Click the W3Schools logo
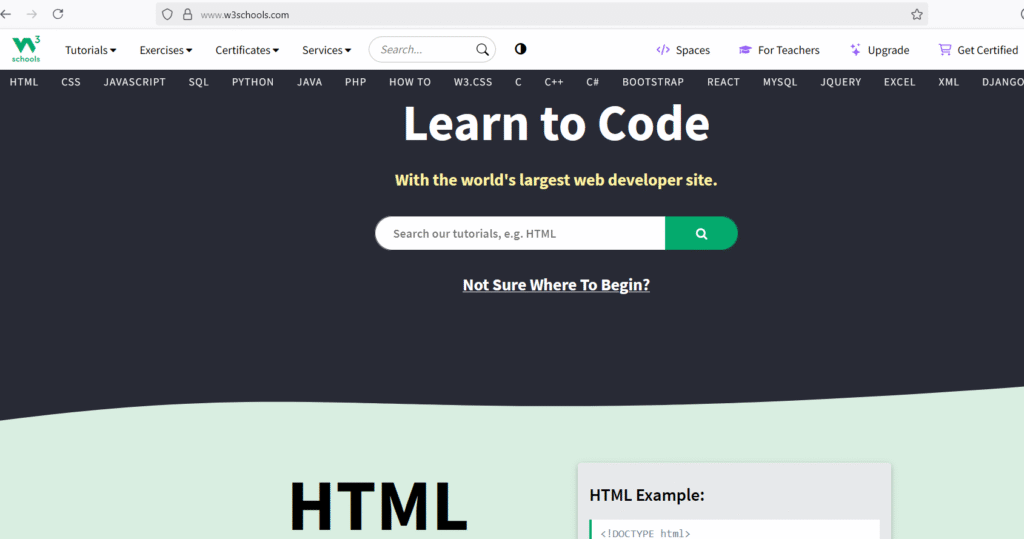1024x539 pixels. 26,50
